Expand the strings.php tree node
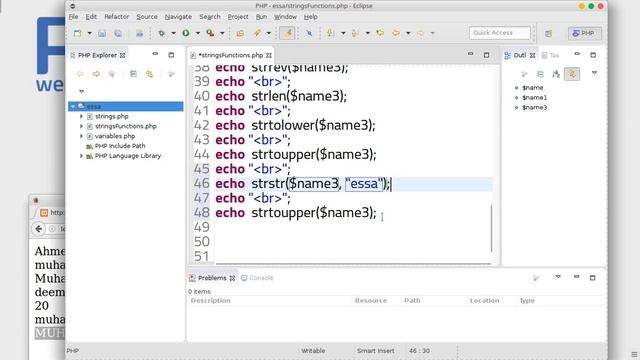Screen dimensions: 640x360 pyautogui.click(x=81, y=116)
